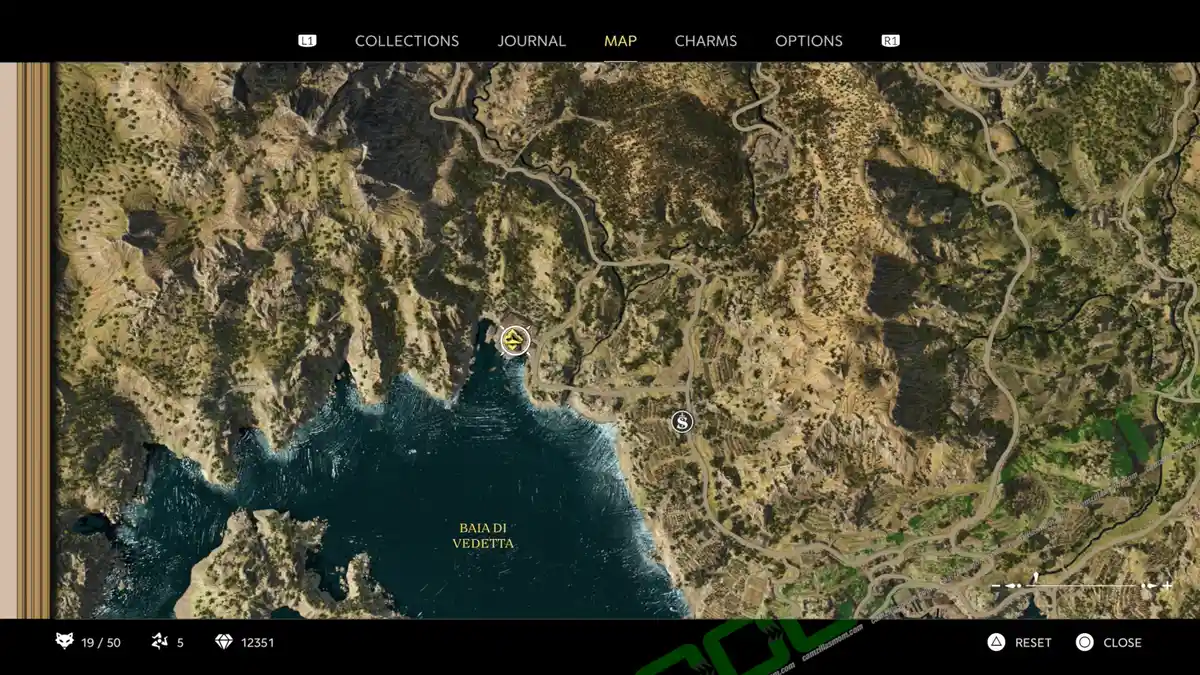Viewport: 1200px width, 675px height.
Task: Click the zoom slider plus end
Action: [x=1166, y=585]
